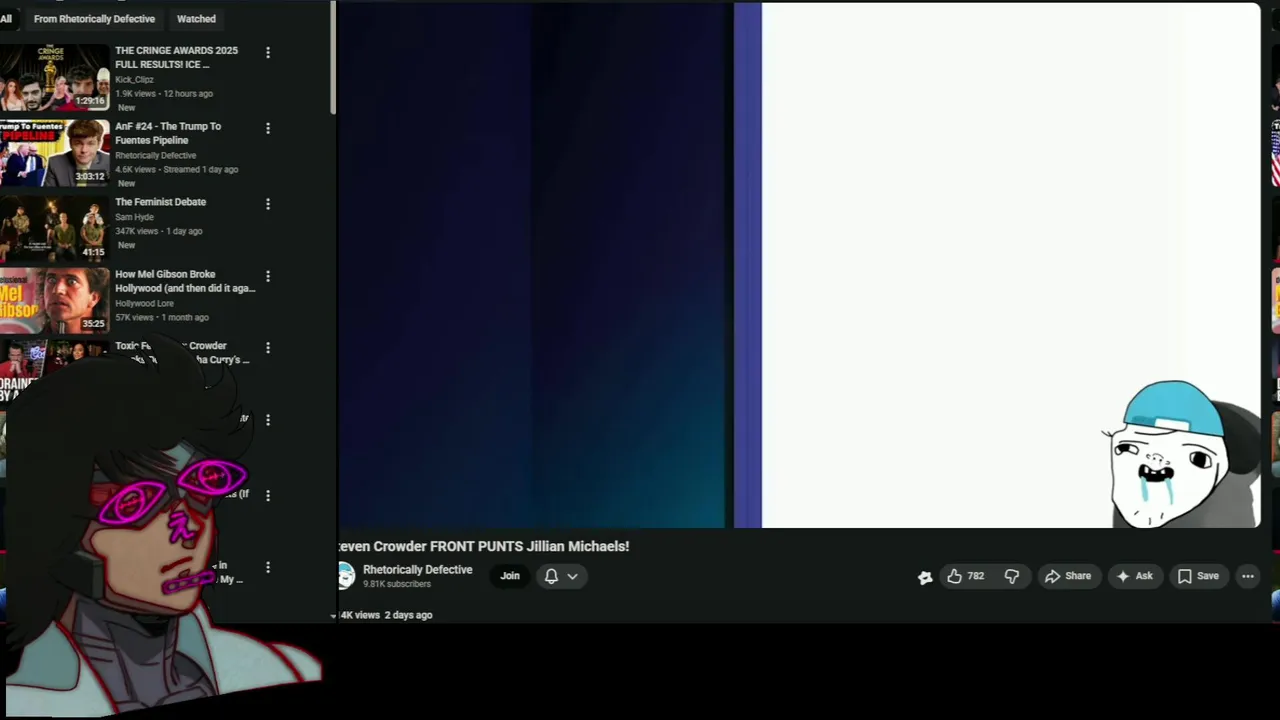The image size is (1280, 720).
Task: Like the Steven Crowder video (782)
Action: 965,576
